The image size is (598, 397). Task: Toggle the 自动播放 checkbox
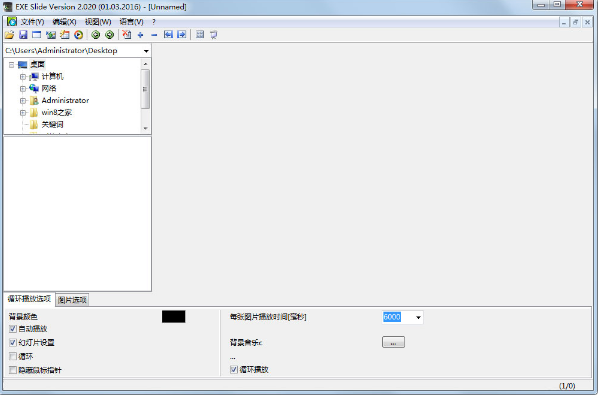[13, 329]
